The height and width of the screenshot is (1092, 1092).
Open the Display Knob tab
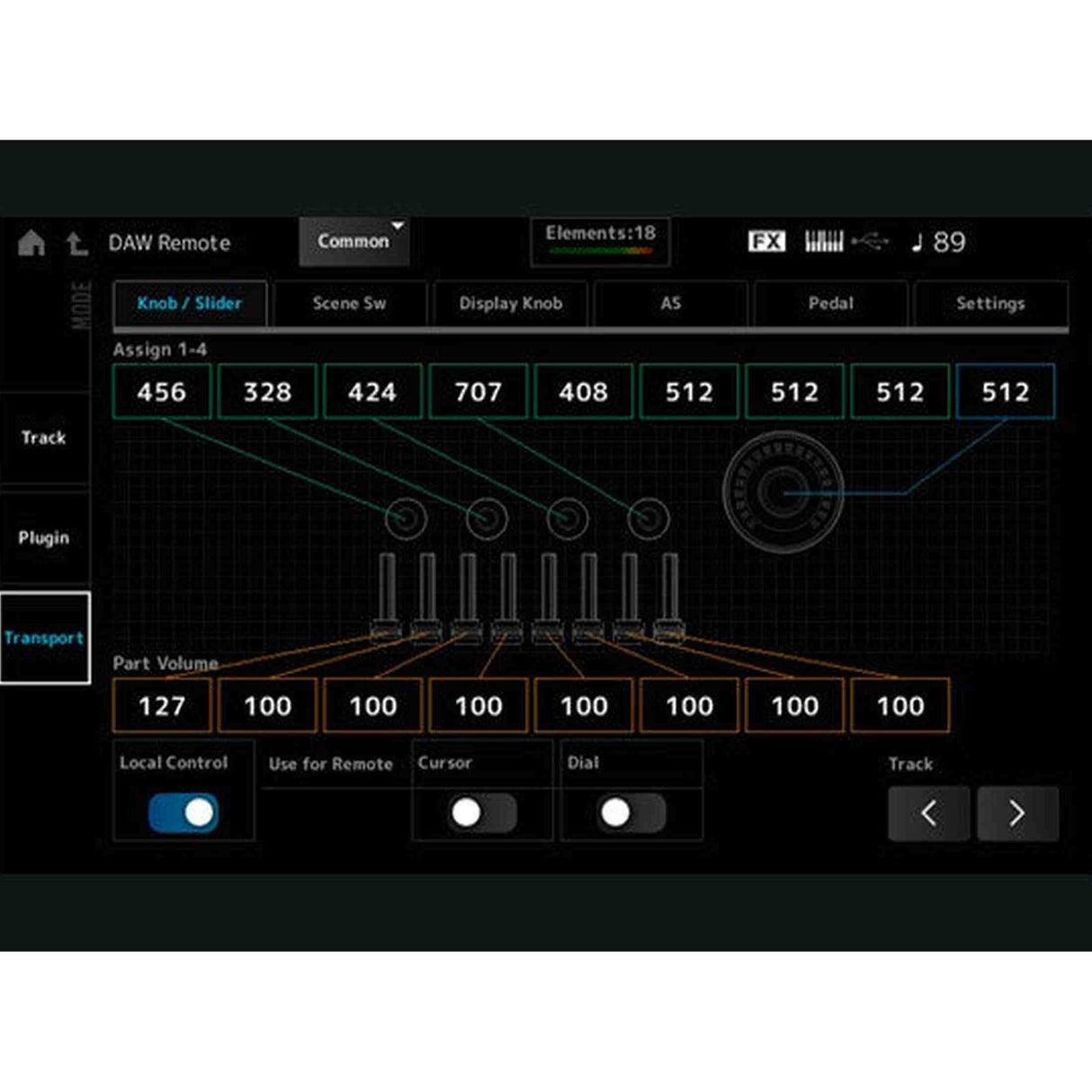(510, 303)
